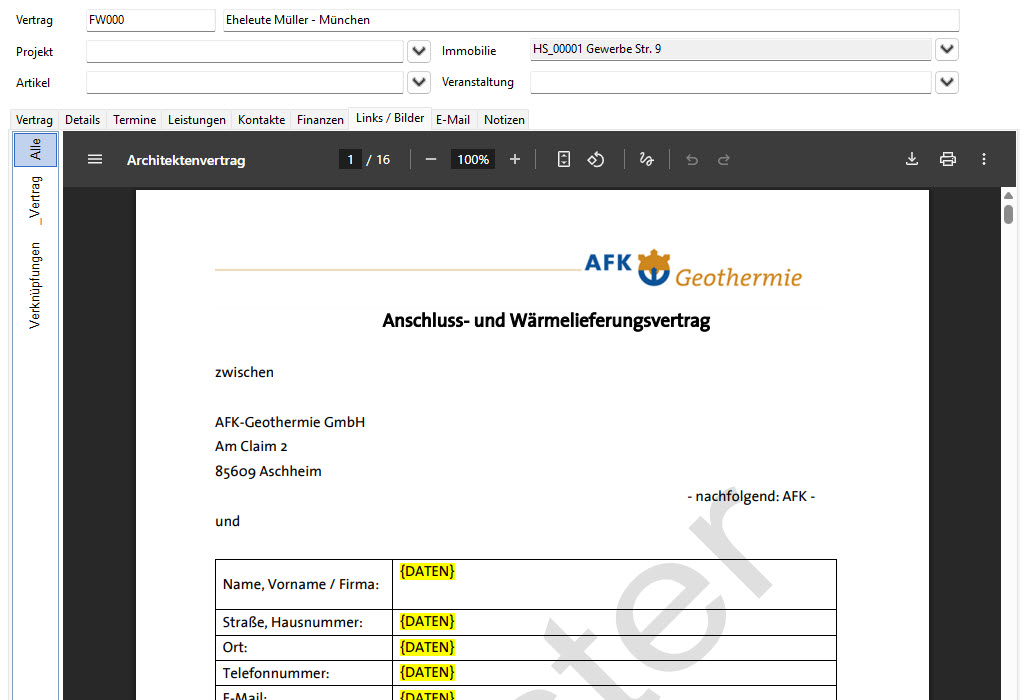The image size is (1023, 700).
Task: Rotate the PDF document counterclockwise
Action: 596,160
